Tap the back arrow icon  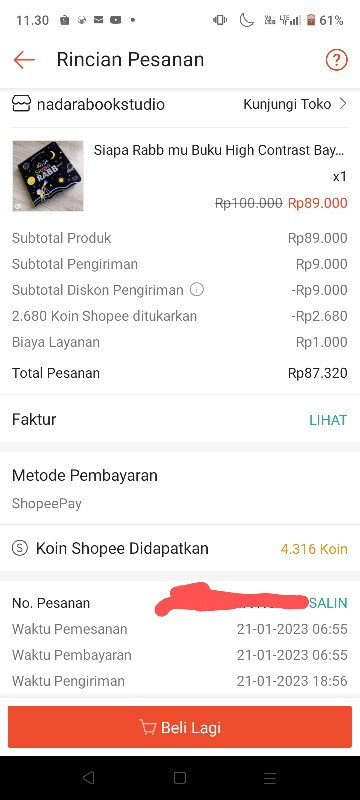pos(24,60)
